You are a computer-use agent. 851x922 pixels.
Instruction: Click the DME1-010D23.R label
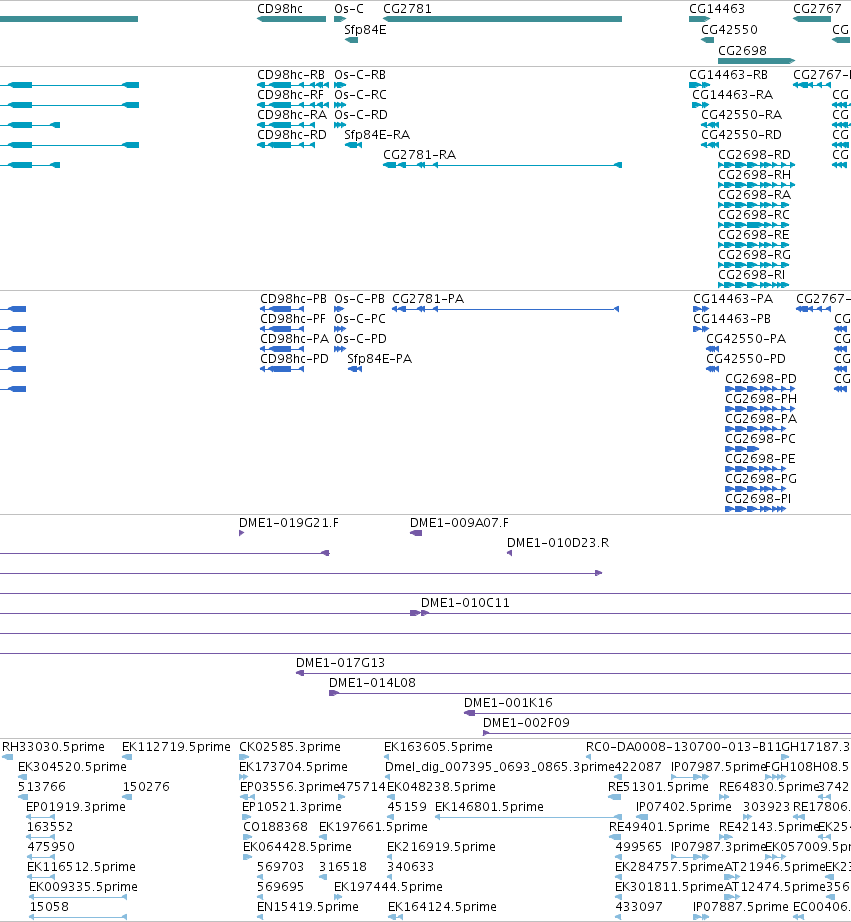click(558, 543)
